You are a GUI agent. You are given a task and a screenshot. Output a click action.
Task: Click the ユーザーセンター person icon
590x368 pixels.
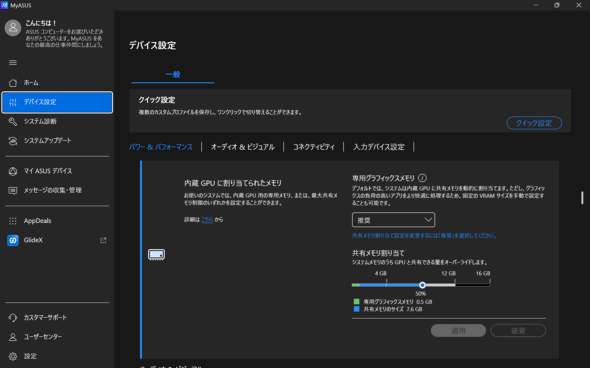point(13,337)
